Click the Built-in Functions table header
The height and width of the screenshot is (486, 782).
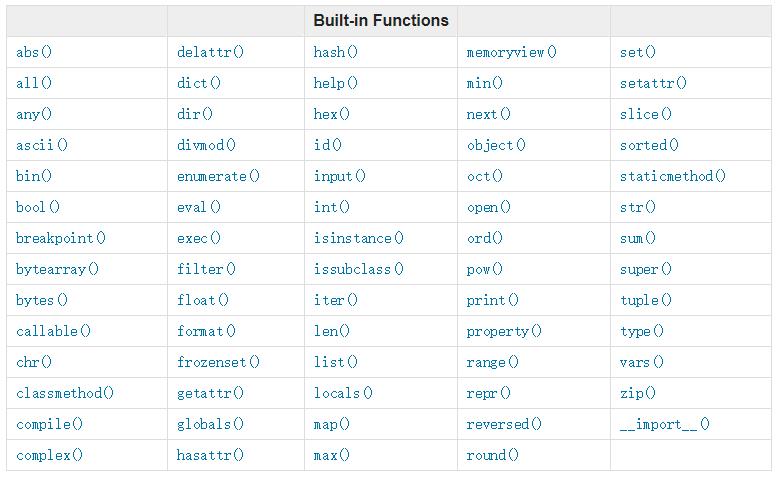point(381,20)
